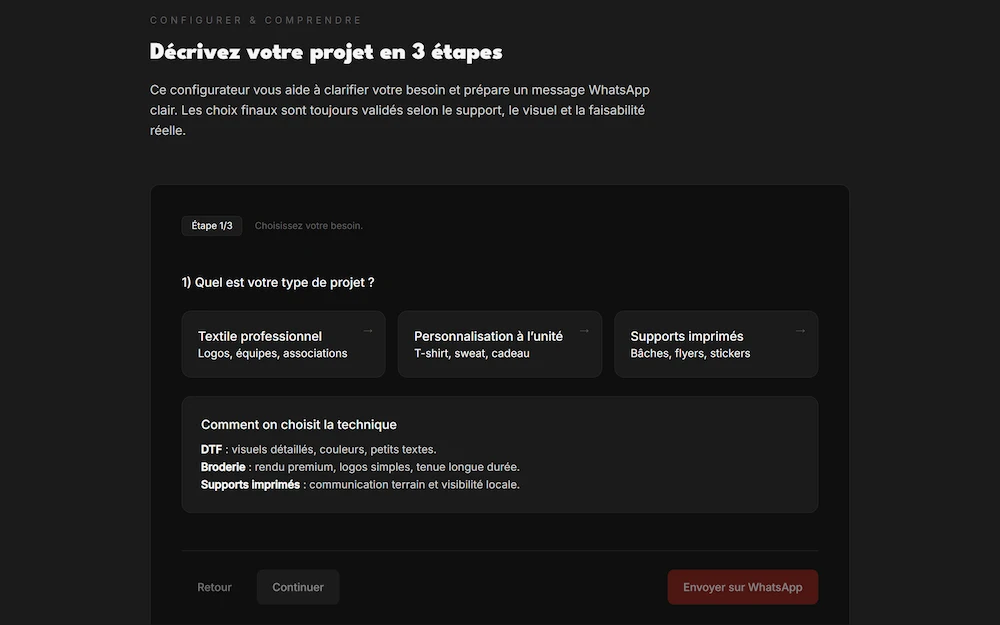Click the "CONFIGURER & COMPRENDRE" eyebrow label
The image size is (1000, 625).
tap(254, 19)
